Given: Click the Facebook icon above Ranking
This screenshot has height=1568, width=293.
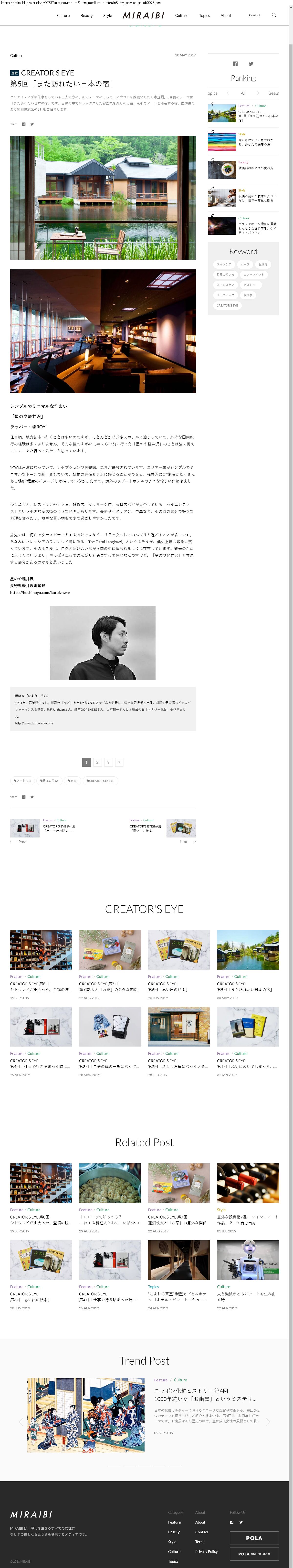Looking at the screenshot, I should [235, 63].
